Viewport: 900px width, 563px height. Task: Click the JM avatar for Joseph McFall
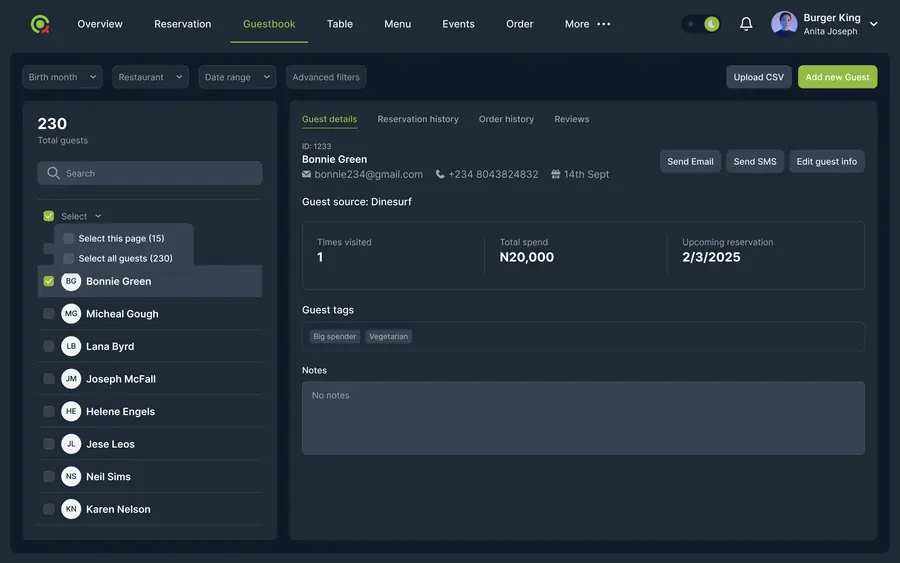pyautogui.click(x=71, y=379)
